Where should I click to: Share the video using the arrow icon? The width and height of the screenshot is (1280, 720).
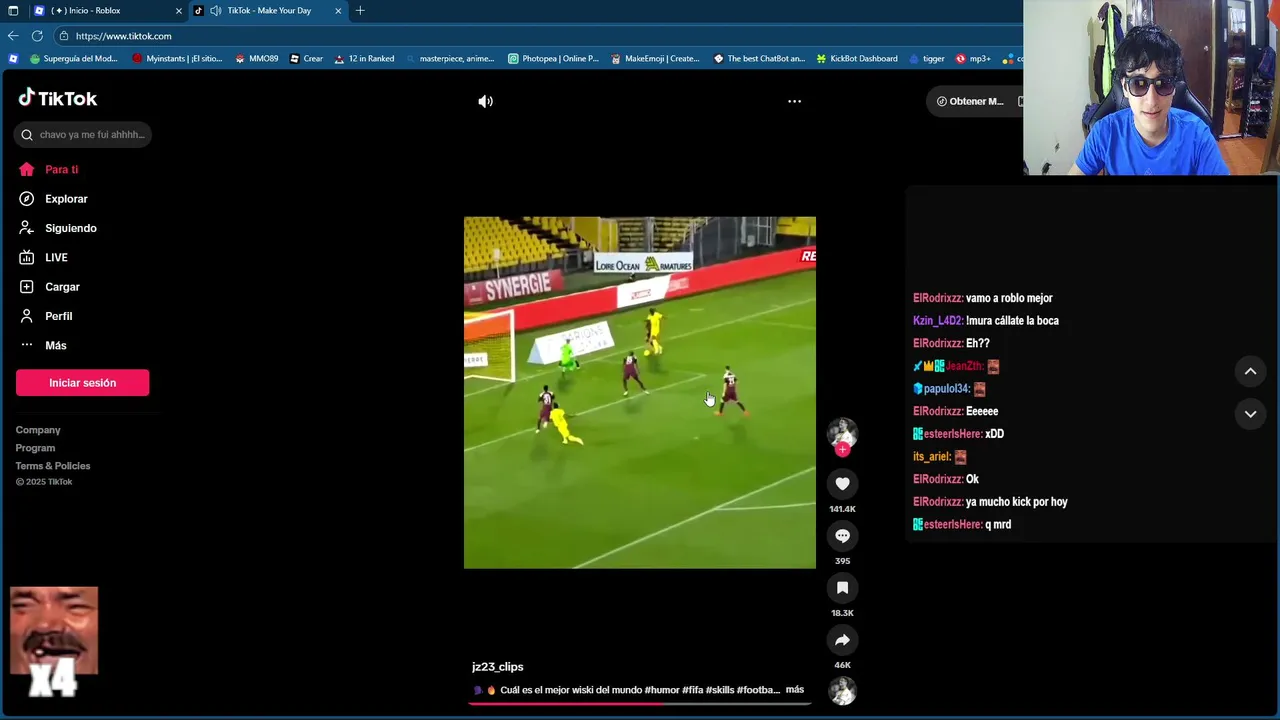842,640
